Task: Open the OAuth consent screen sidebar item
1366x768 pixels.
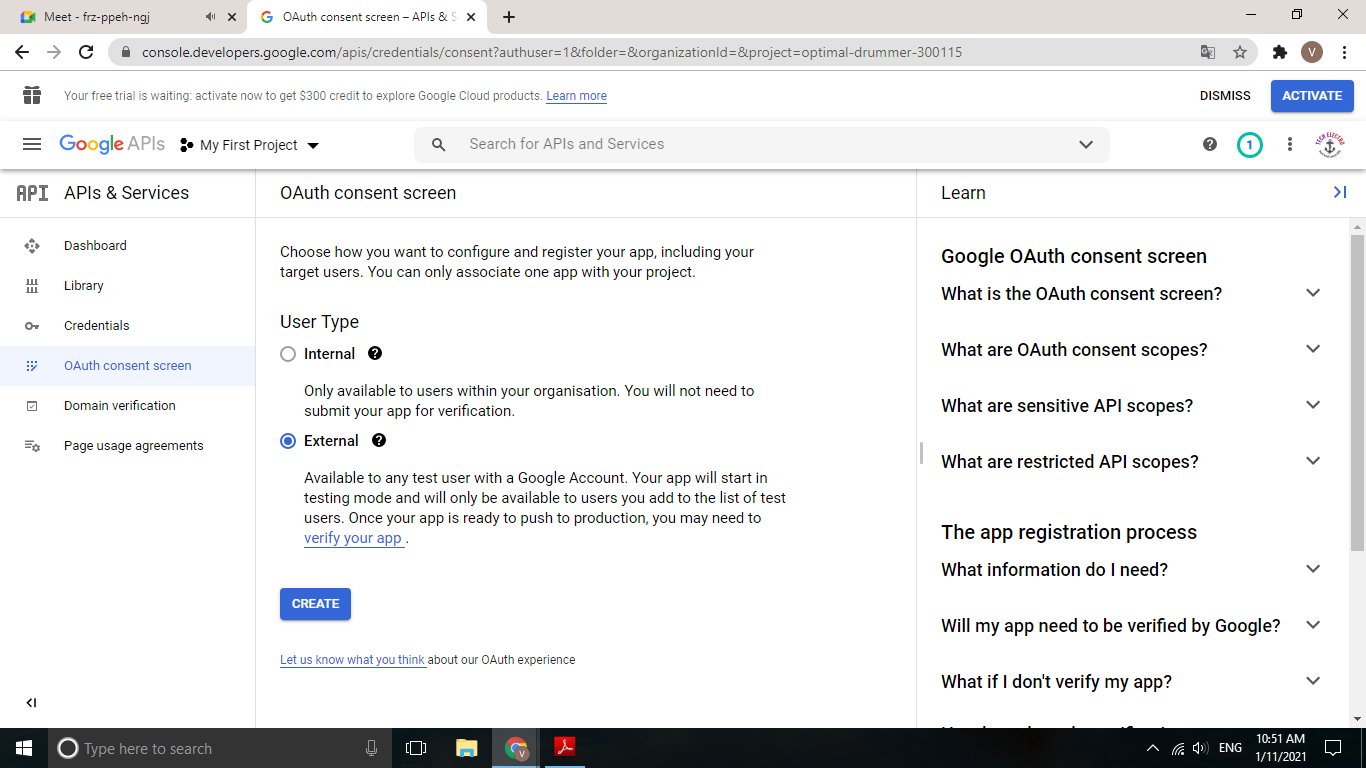Action: [x=127, y=365]
